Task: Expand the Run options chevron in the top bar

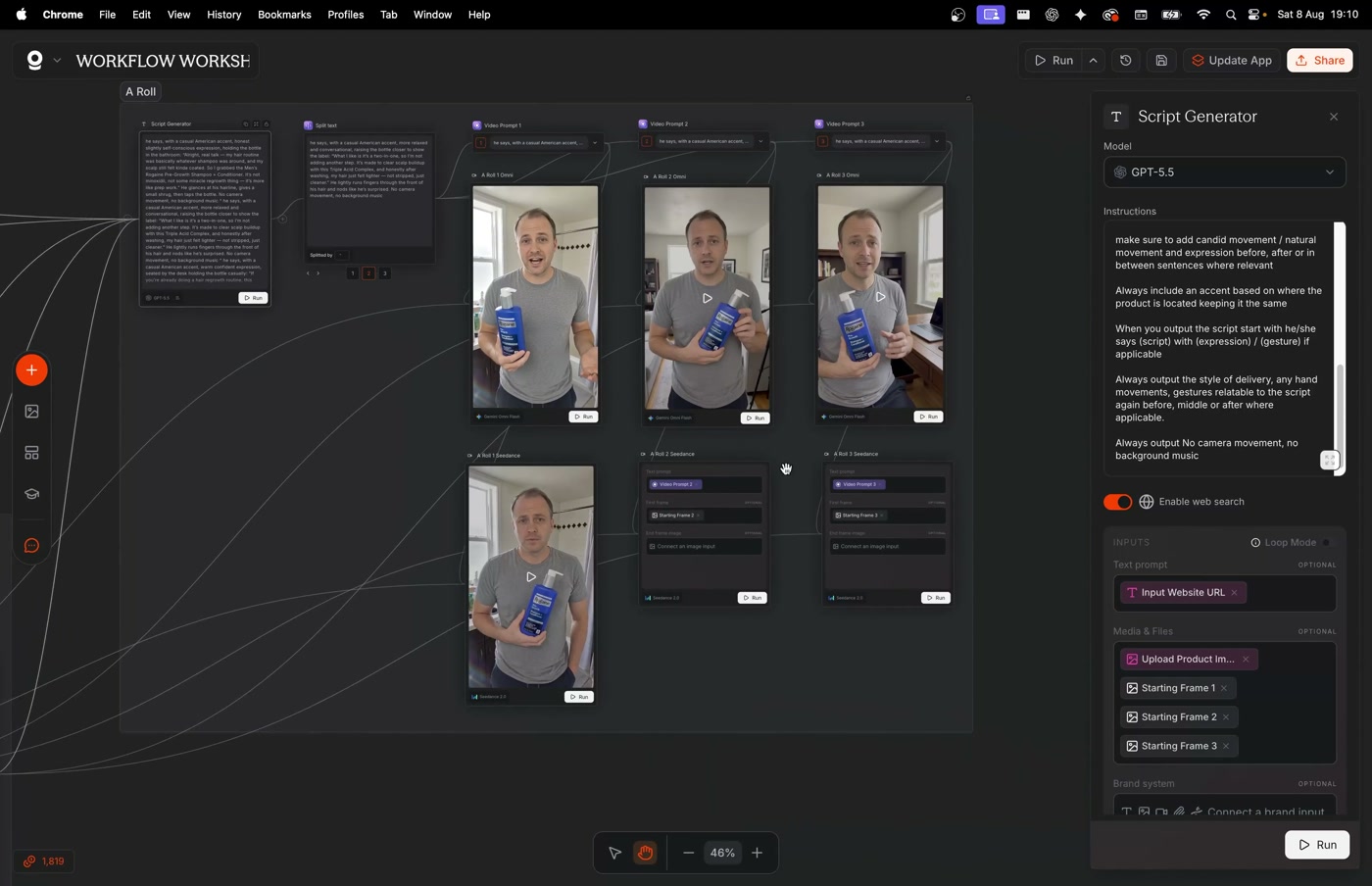Action: (x=1094, y=61)
